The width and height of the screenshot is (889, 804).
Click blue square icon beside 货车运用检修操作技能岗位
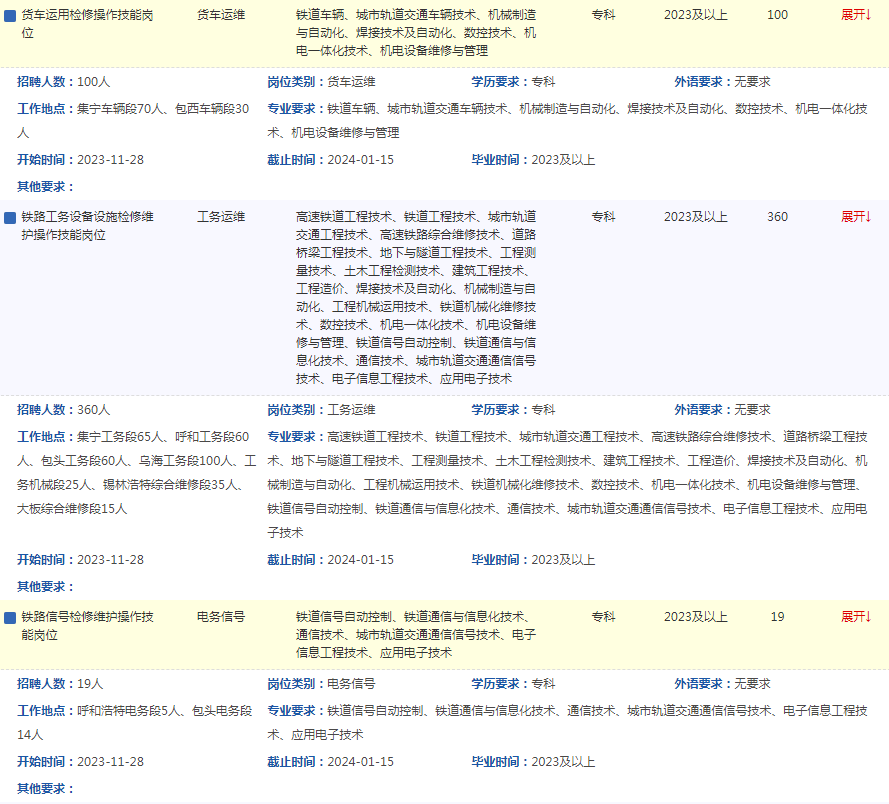11,17
